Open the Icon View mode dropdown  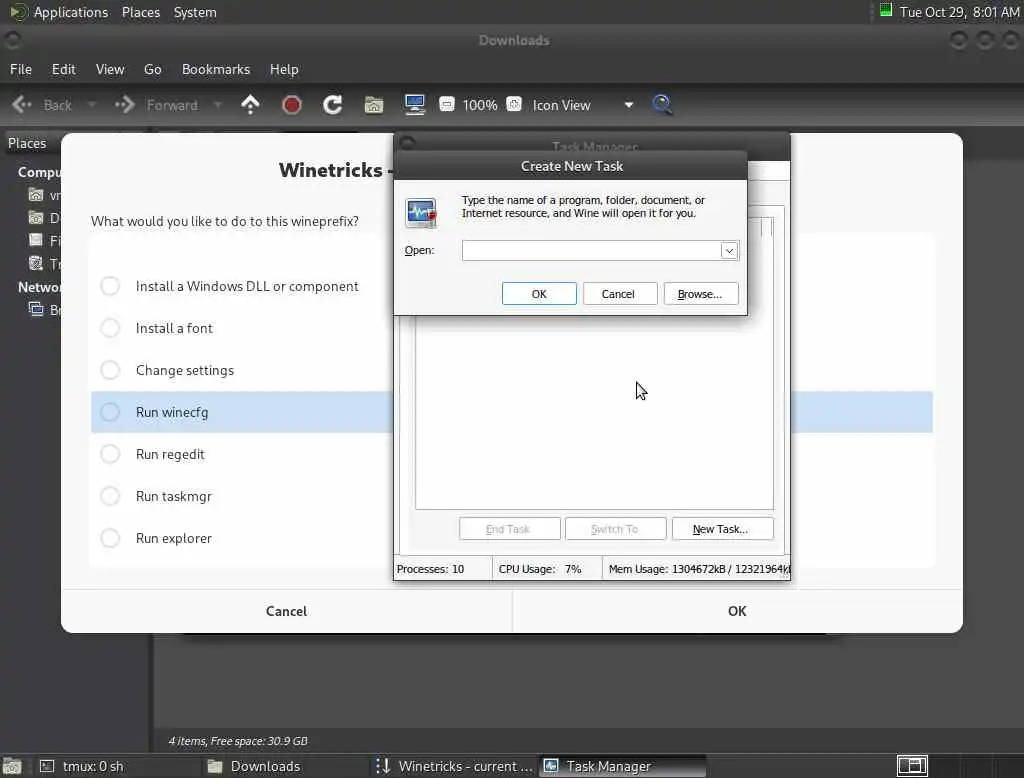(583, 105)
